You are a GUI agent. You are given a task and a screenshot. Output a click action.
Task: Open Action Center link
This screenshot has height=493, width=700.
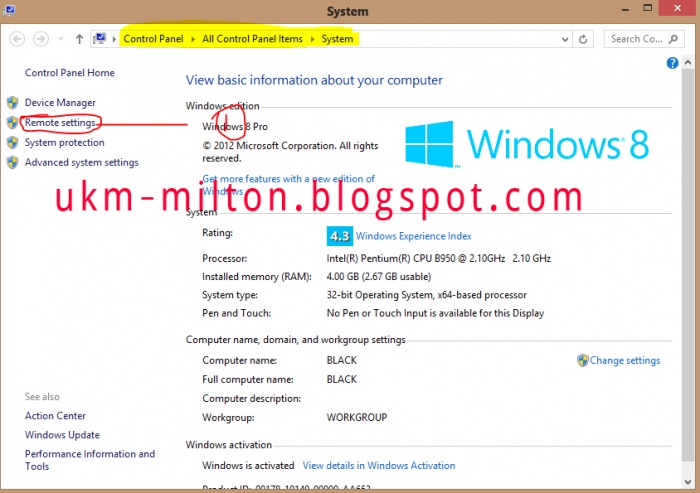55,416
